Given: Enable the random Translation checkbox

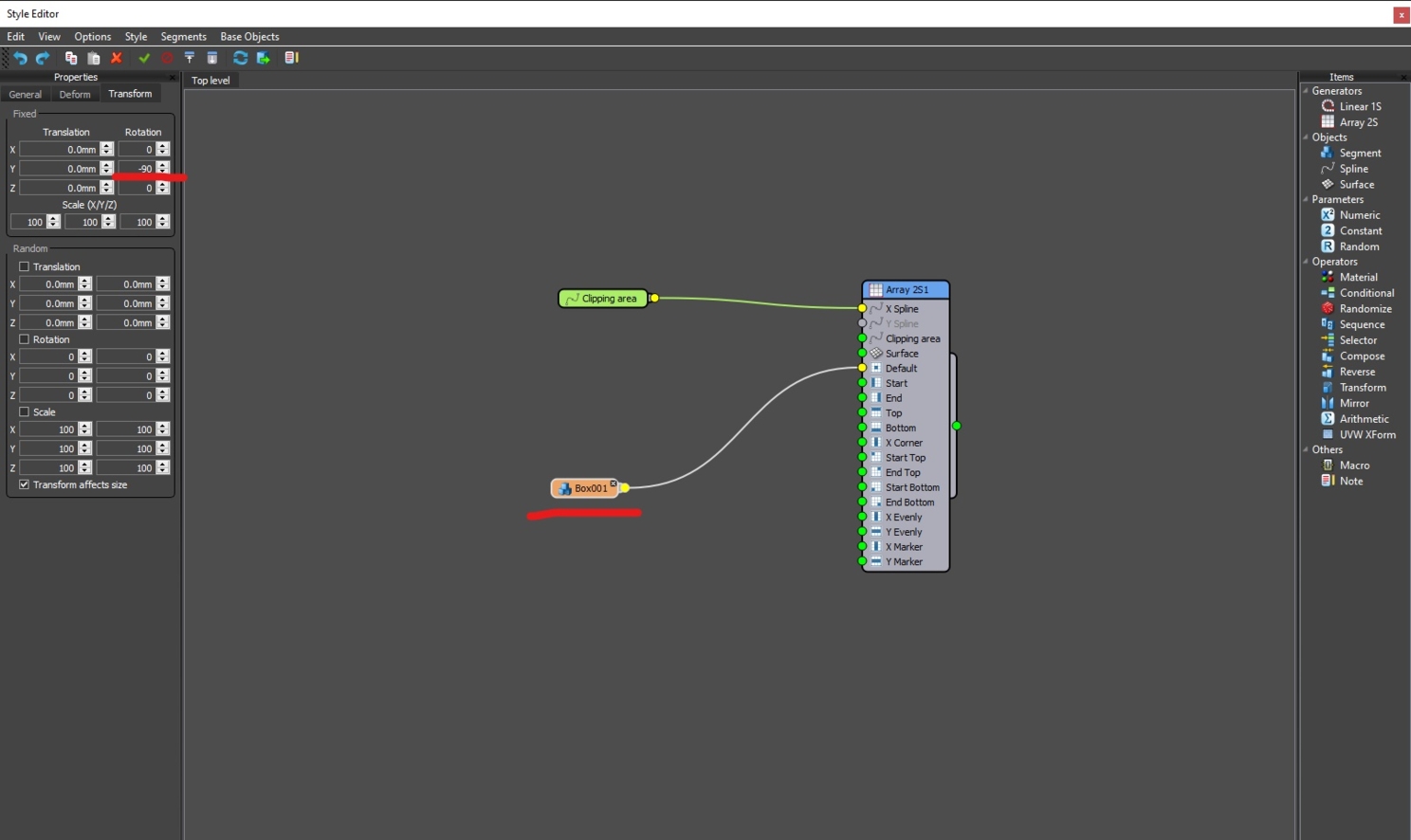Looking at the screenshot, I should 25,267.
